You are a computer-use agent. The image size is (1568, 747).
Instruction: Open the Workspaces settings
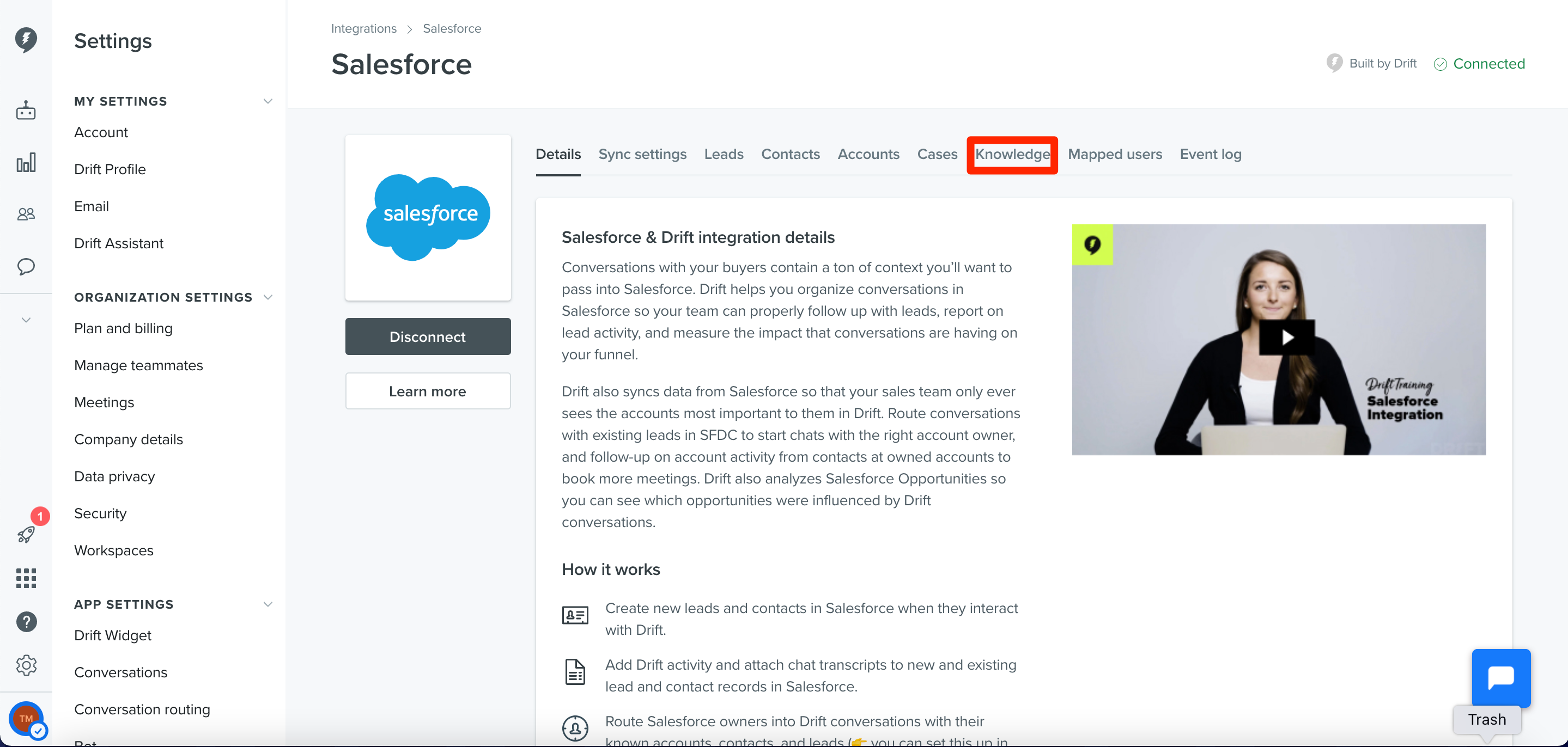pyautogui.click(x=114, y=550)
